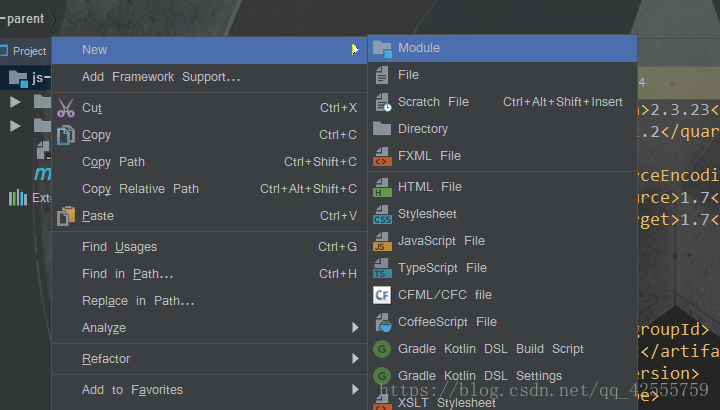The width and height of the screenshot is (720, 410).
Task: Click the Module icon in New submenu
Action: click(x=381, y=48)
